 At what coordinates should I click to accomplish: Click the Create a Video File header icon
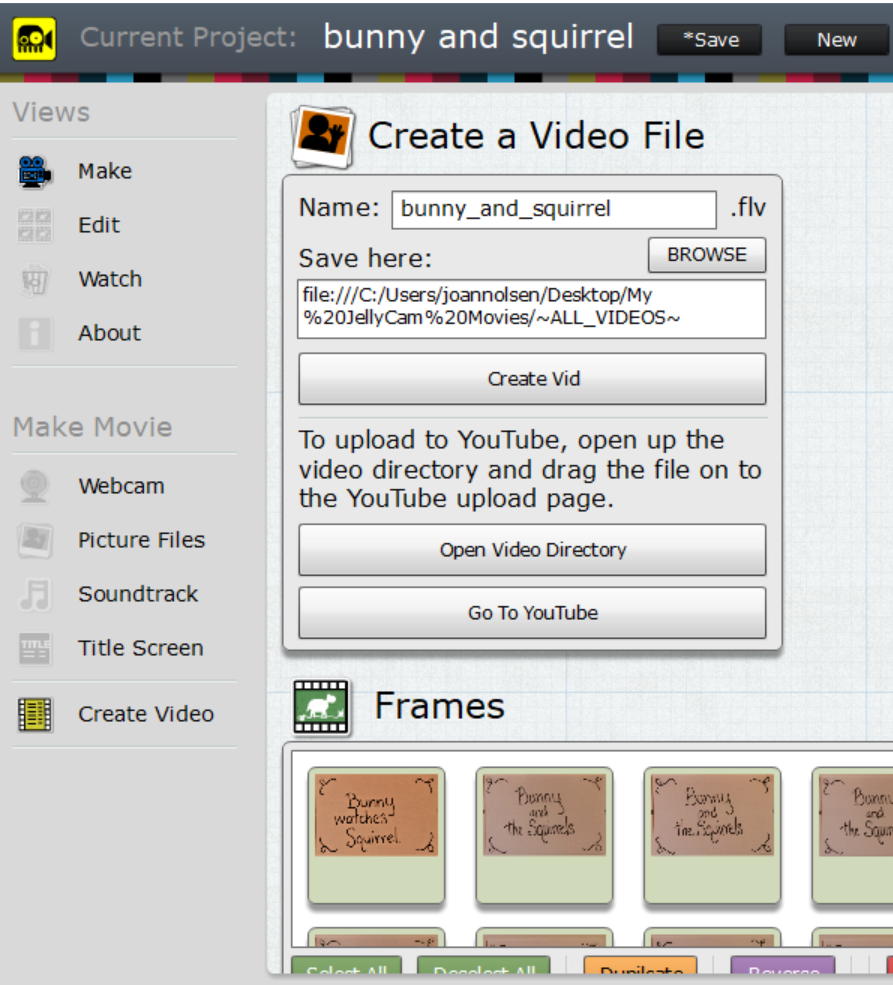318,130
